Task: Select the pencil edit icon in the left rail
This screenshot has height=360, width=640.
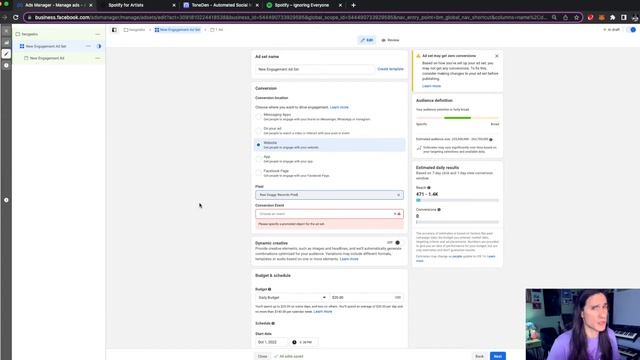Action: [6, 53]
